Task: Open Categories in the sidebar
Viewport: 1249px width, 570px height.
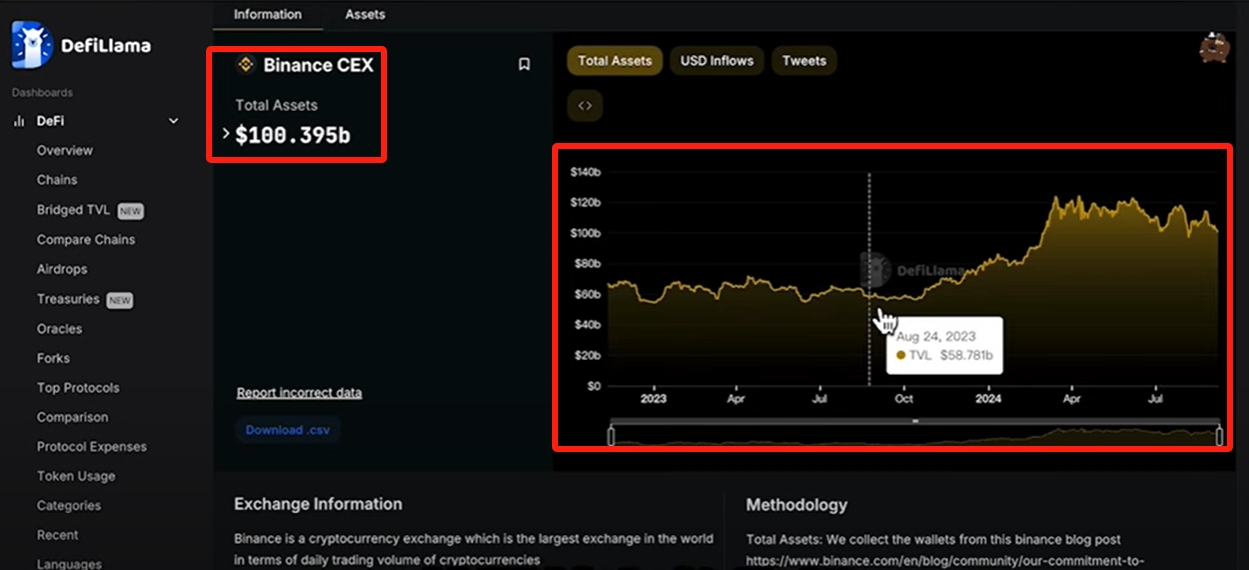Action: [x=69, y=506]
